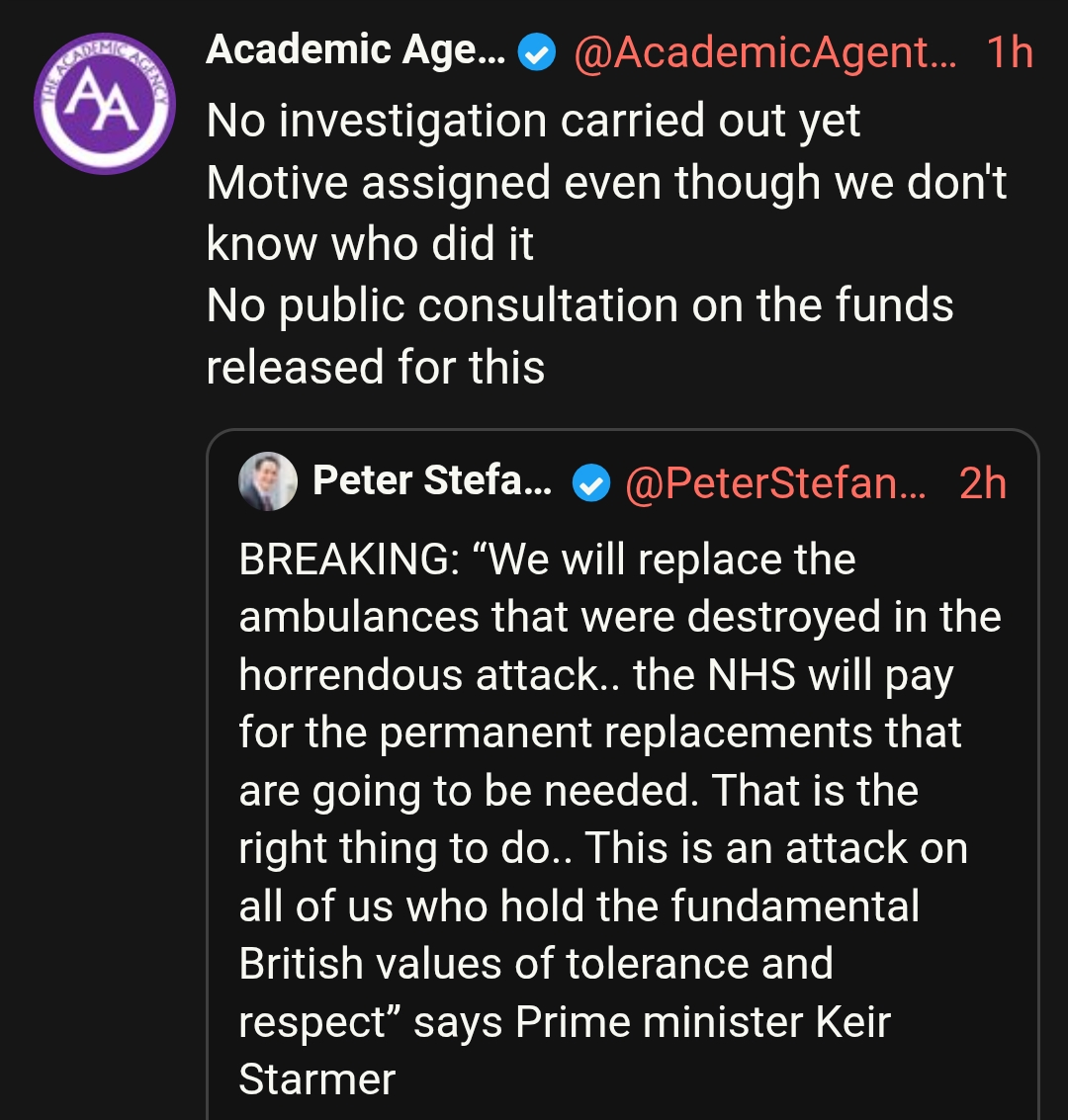Click Peter Stefanovic's blue verified badge
Viewport: 1068px width, 1120px height.
(x=591, y=483)
